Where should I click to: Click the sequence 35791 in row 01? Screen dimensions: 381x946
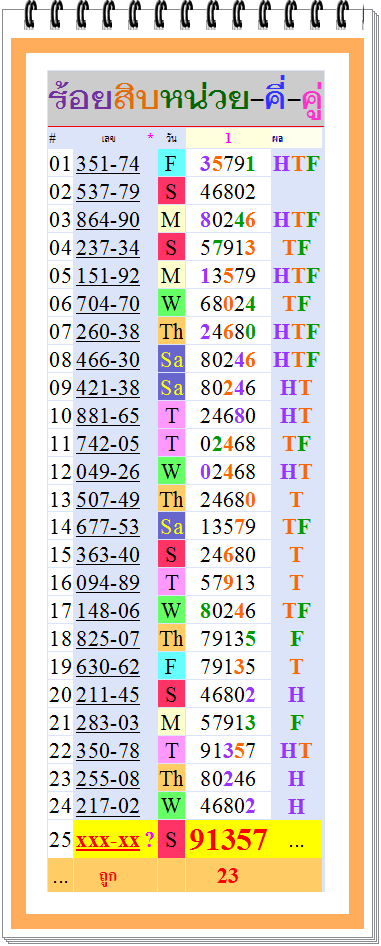pyautogui.click(x=228, y=164)
